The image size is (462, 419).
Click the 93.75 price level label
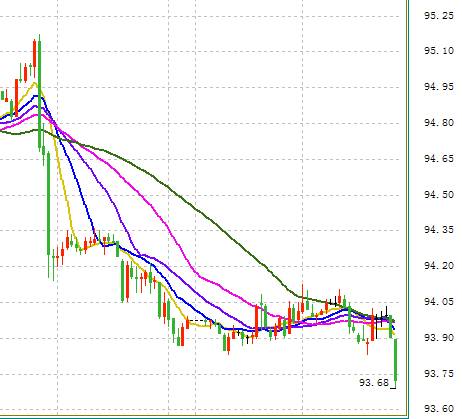click(x=439, y=374)
